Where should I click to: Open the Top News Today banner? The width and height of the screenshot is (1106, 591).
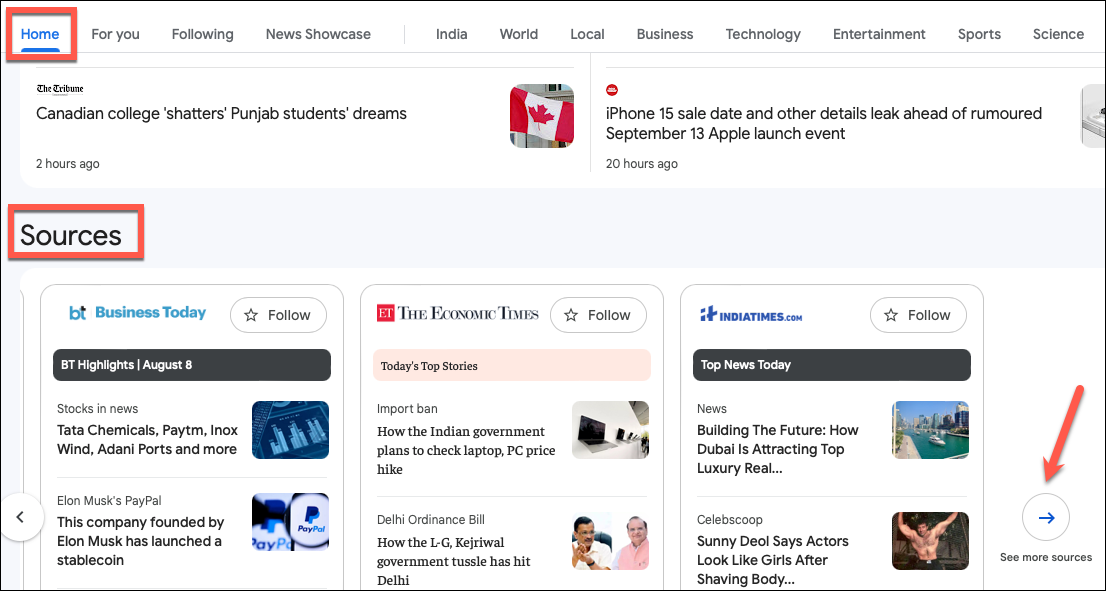(x=832, y=365)
